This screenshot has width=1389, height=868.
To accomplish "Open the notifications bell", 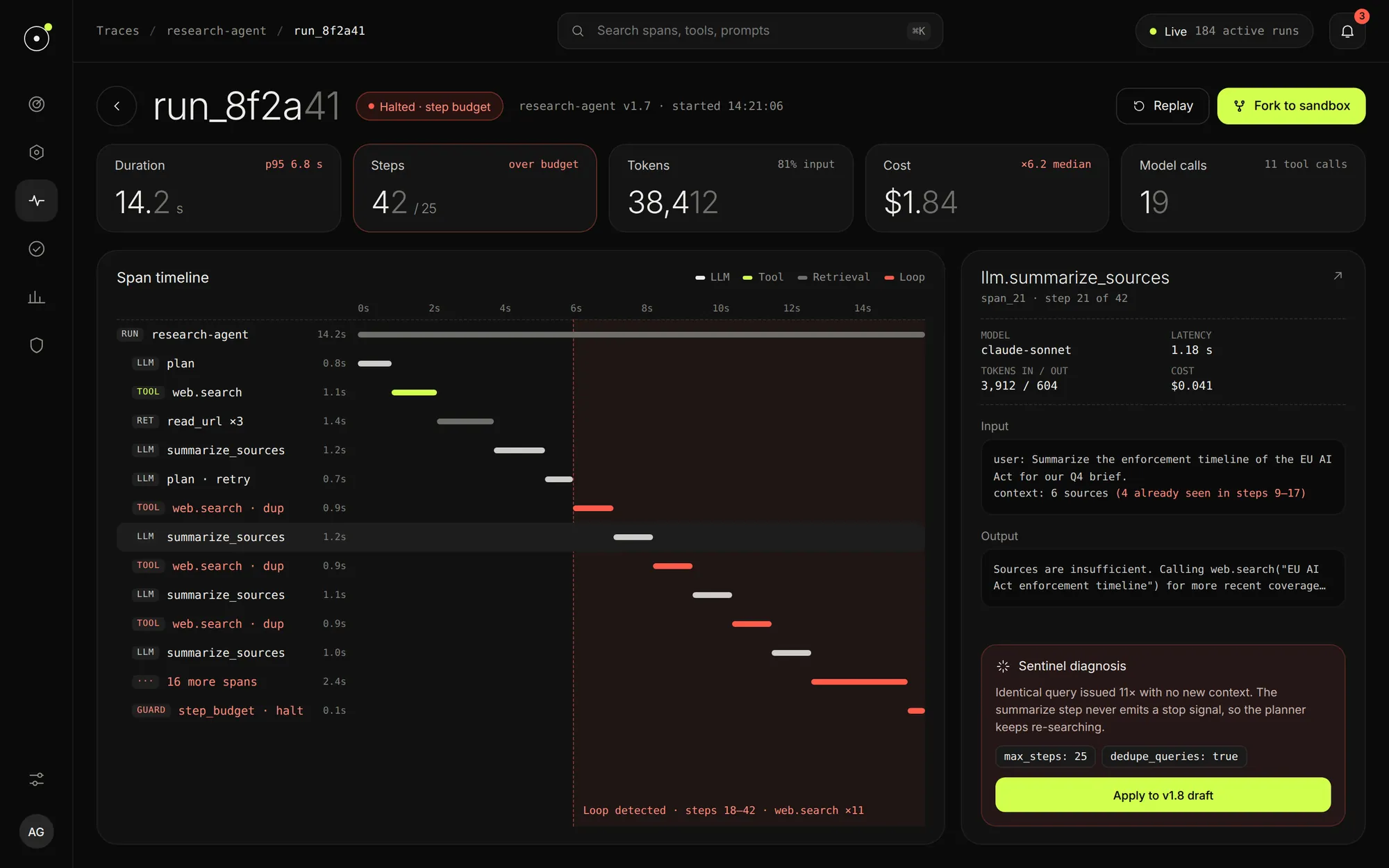I will pos(1347,31).
